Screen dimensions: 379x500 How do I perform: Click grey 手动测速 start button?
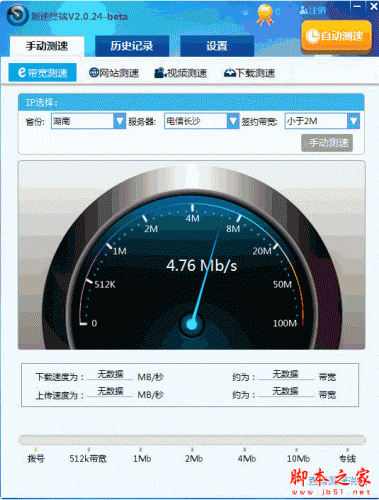click(x=327, y=143)
